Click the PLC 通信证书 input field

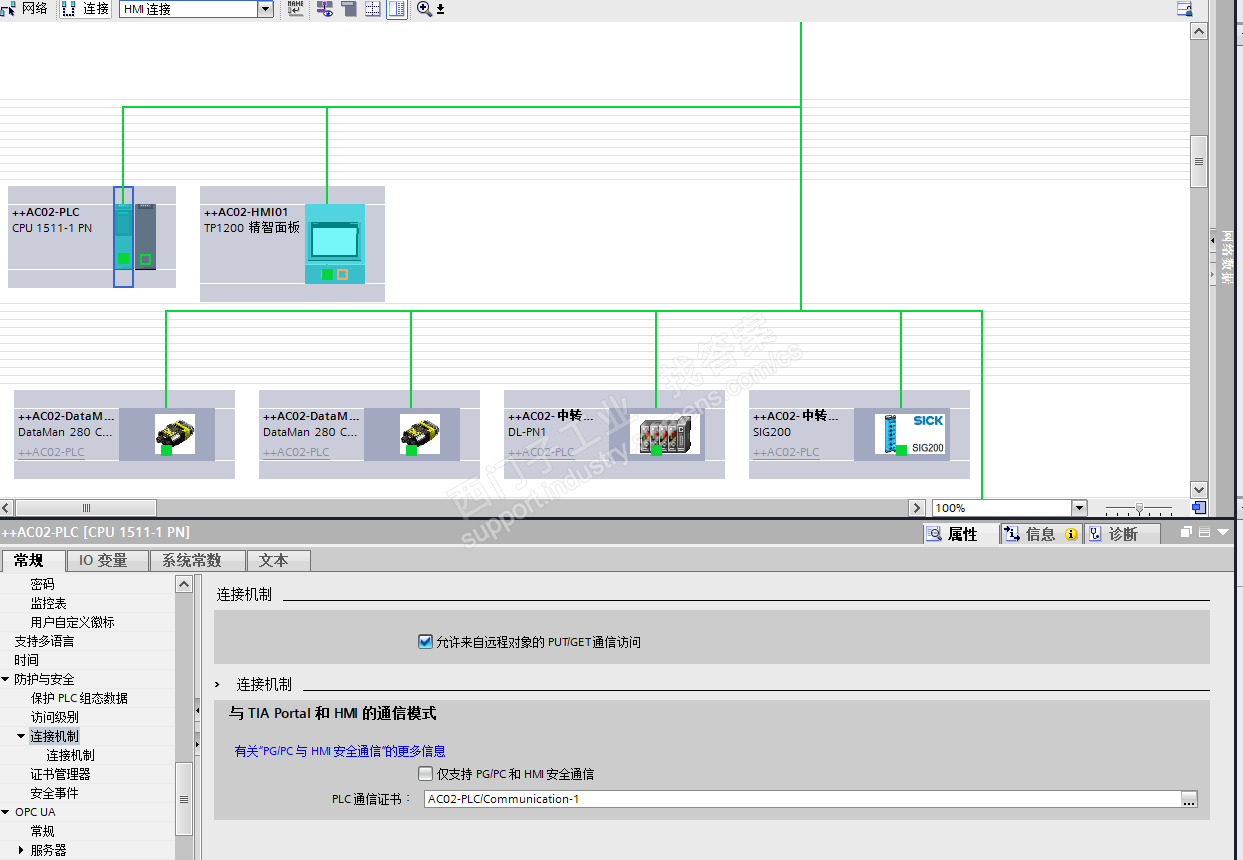(x=801, y=799)
